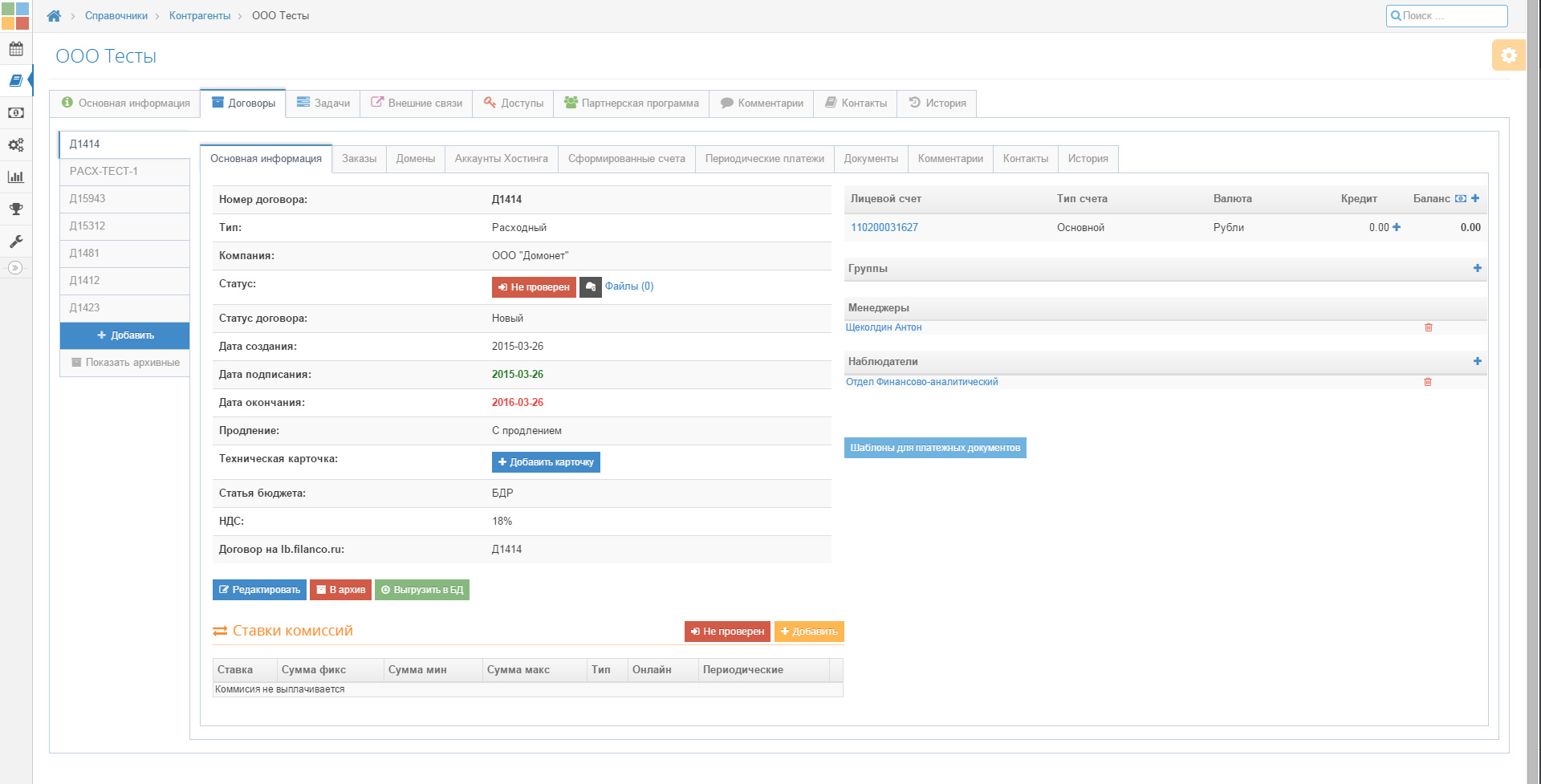Show archived contracts
Screen dimensions: 1541x784
click(125, 363)
